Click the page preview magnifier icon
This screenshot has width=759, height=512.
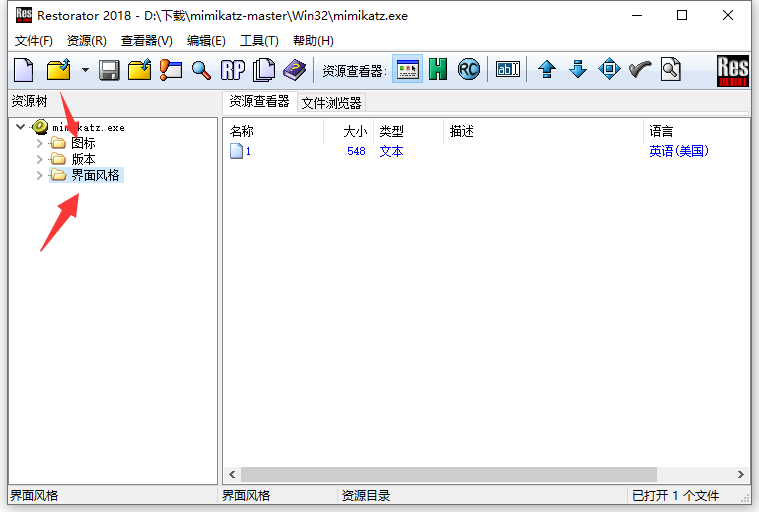[x=671, y=69]
